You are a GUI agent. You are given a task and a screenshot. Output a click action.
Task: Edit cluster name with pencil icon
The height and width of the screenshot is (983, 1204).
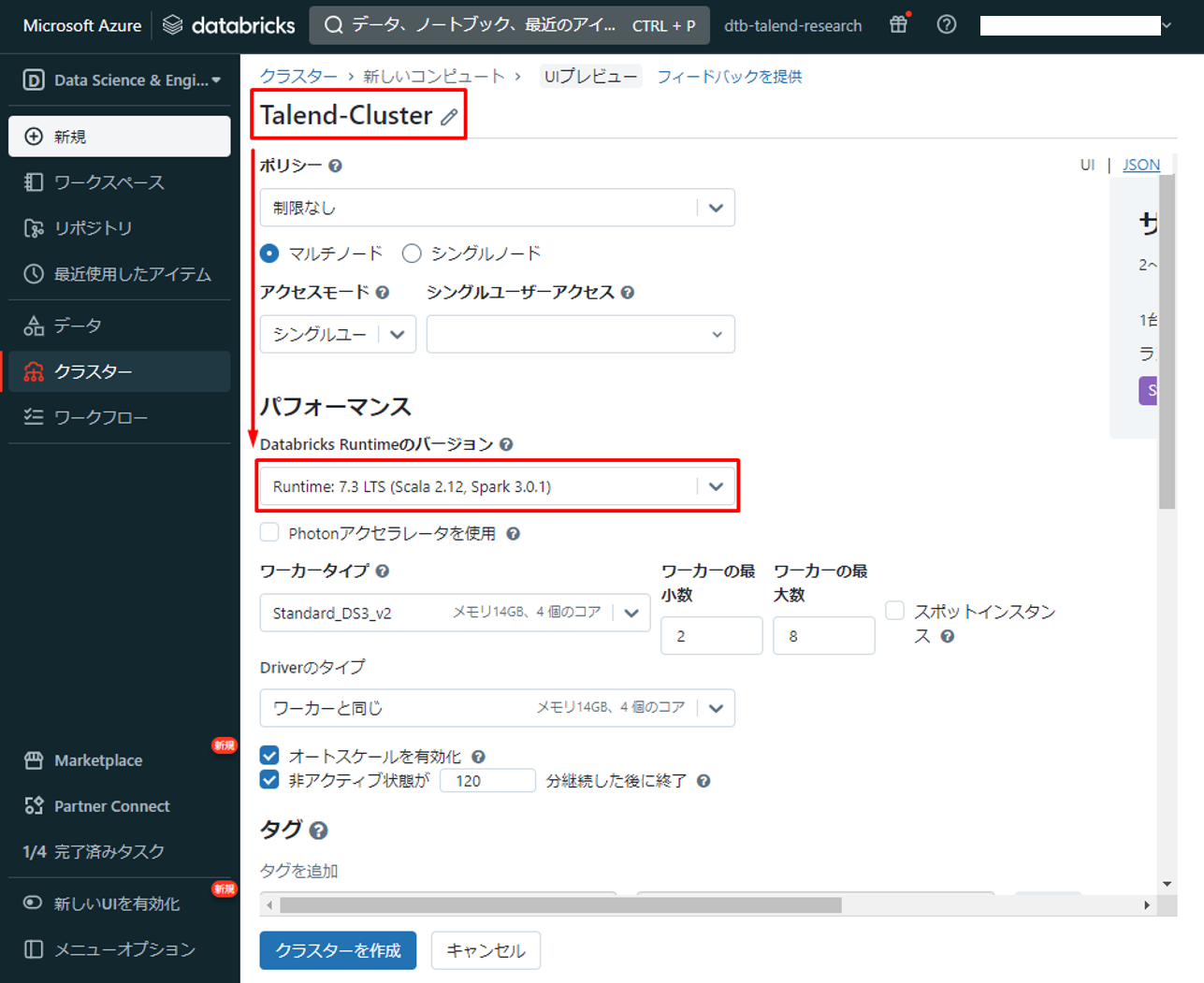[x=450, y=117]
